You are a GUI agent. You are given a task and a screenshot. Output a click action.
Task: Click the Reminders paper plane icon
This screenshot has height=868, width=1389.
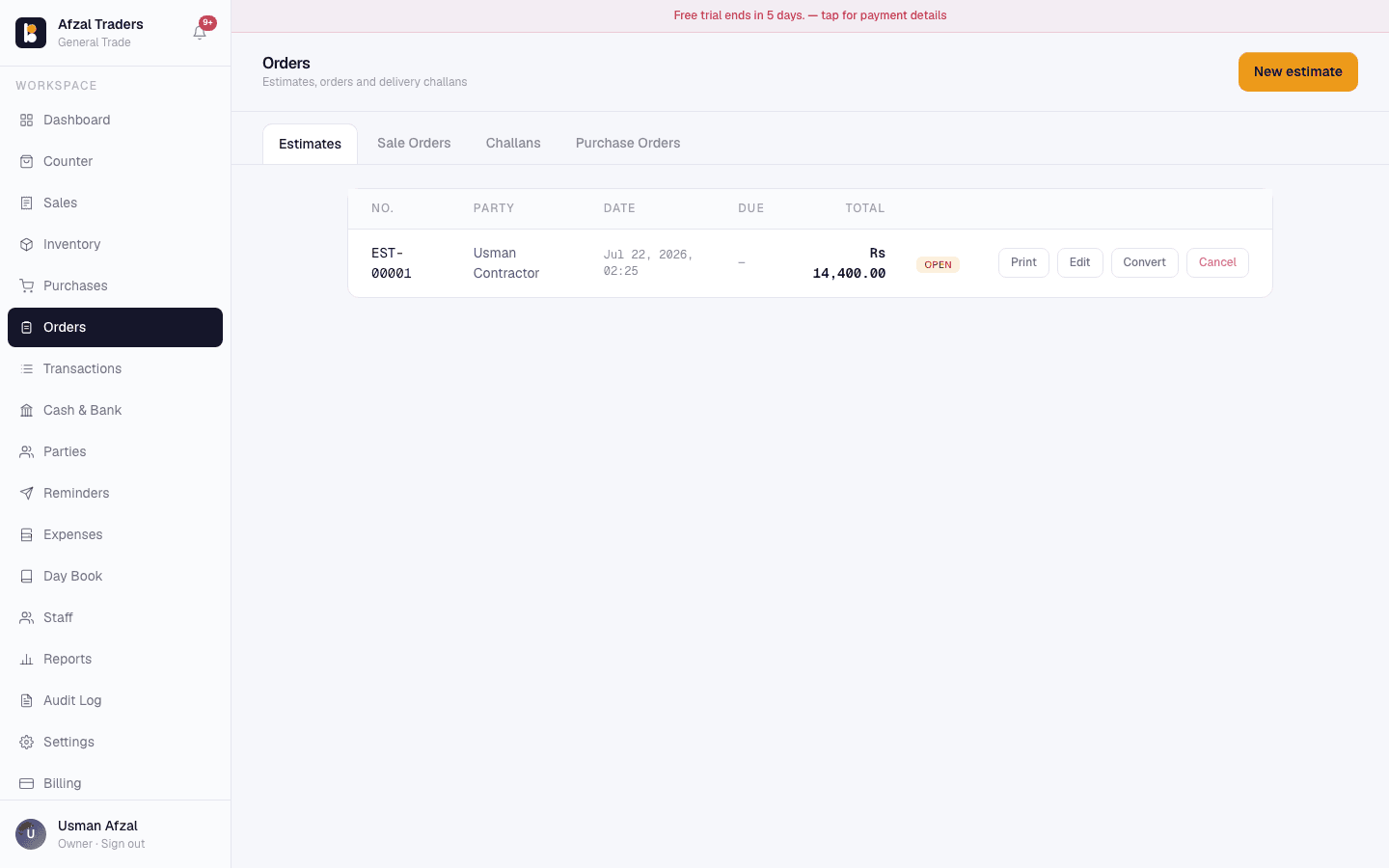27,494
